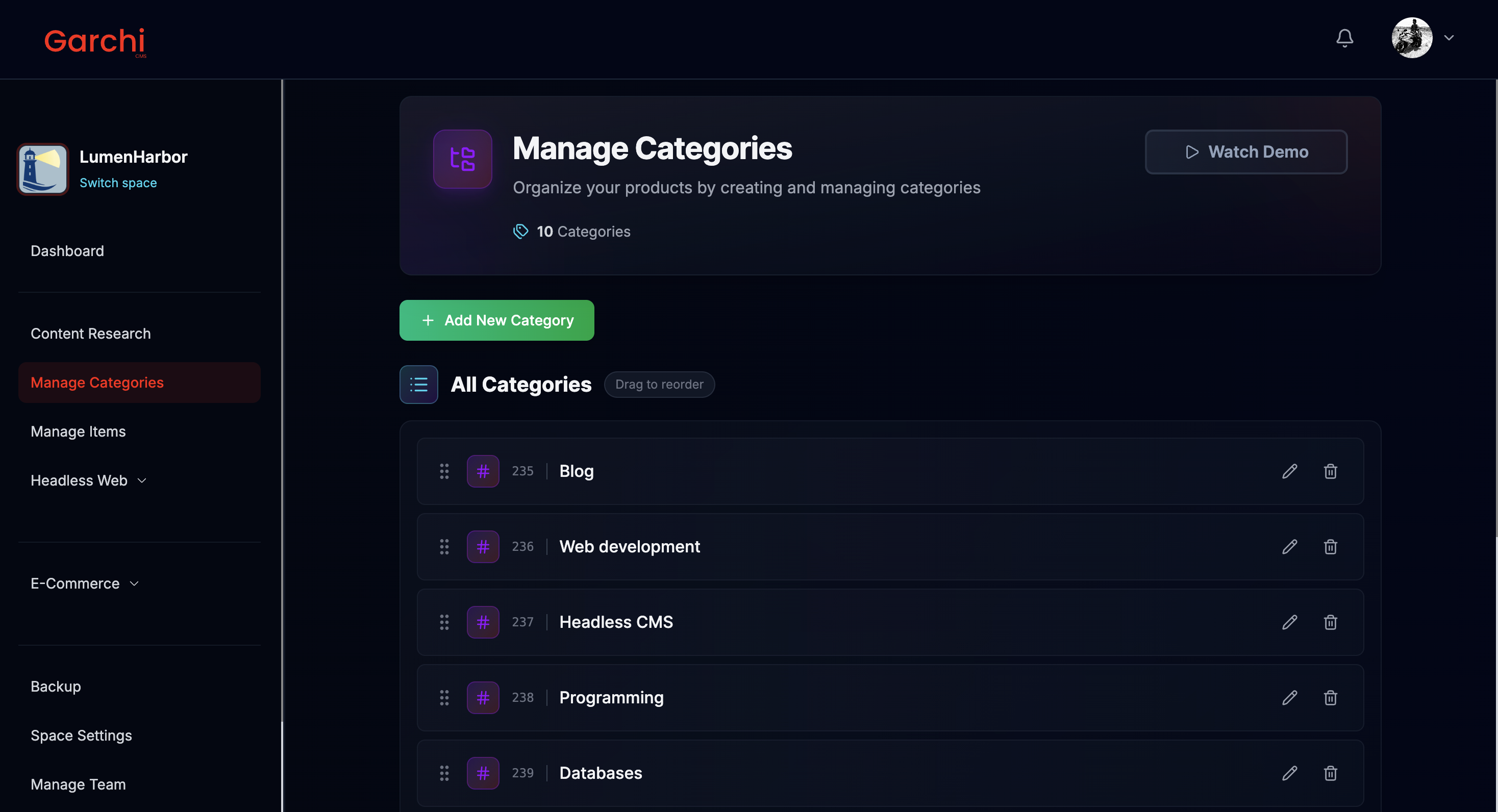Expand the Headless Web submenu
Viewport: 1498px width, 812px height.
pos(88,480)
